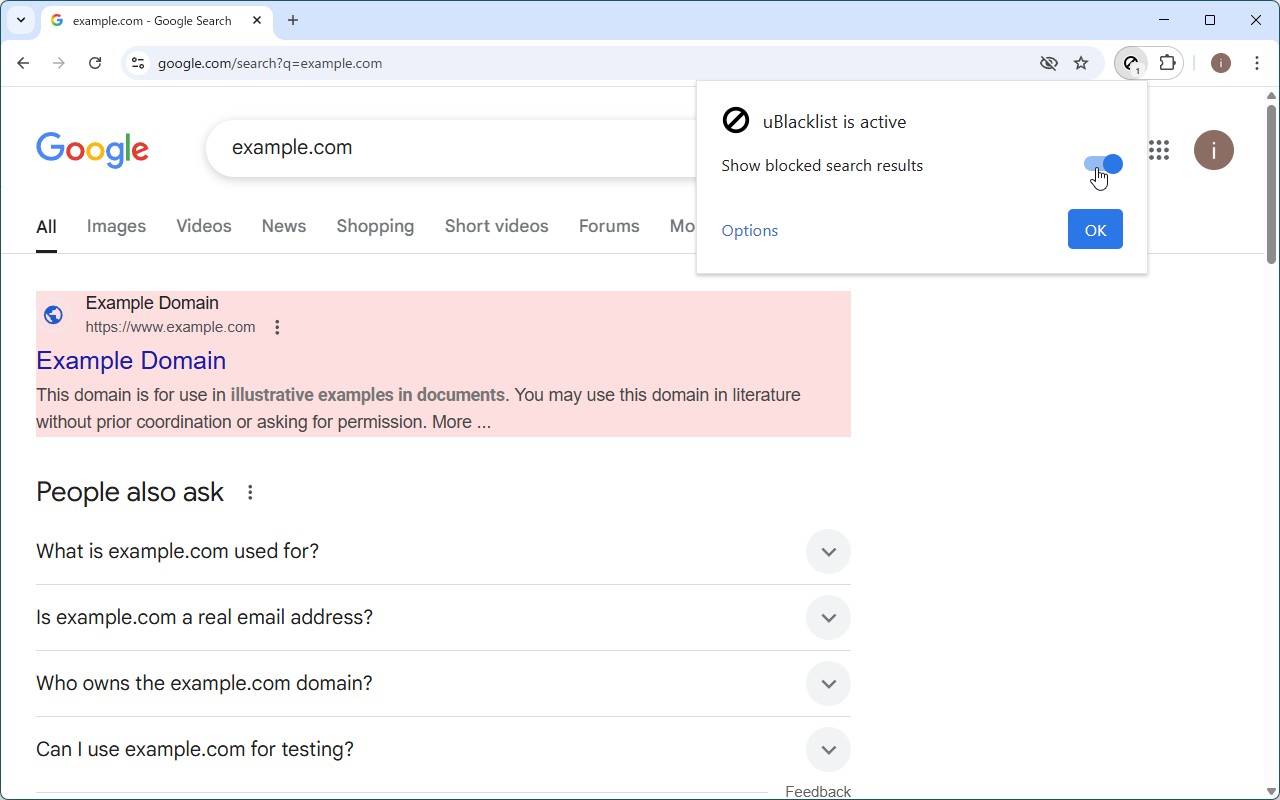Bookmark this page with the star icon

pyautogui.click(x=1081, y=63)
